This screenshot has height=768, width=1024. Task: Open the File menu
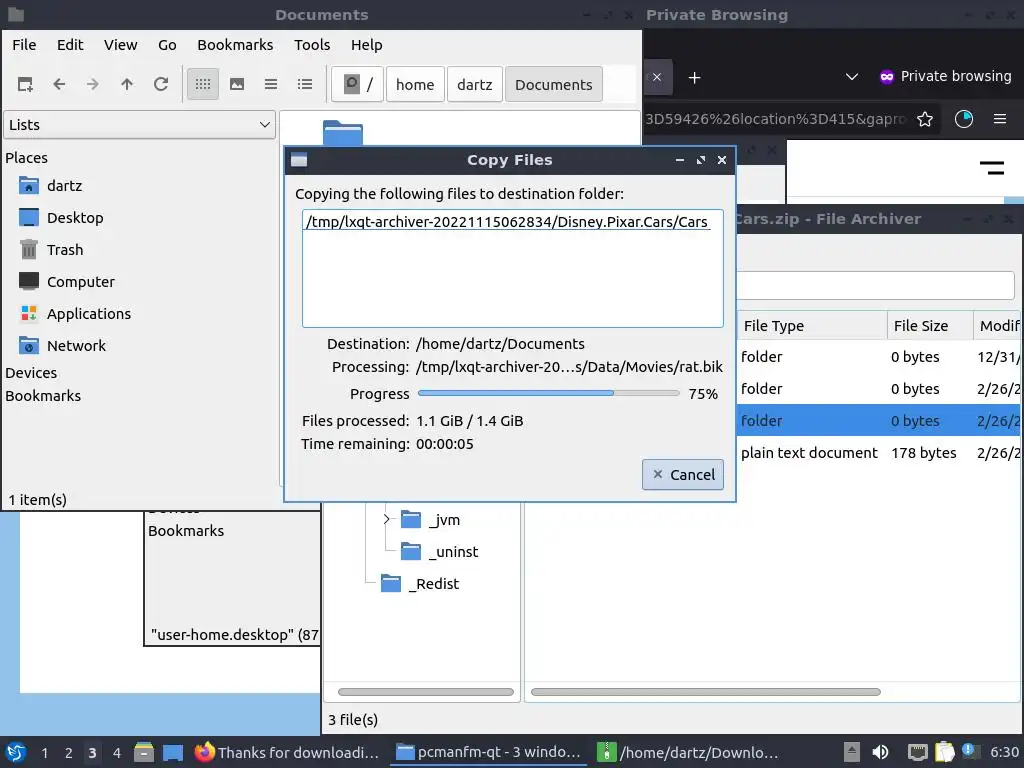point(24,45)
